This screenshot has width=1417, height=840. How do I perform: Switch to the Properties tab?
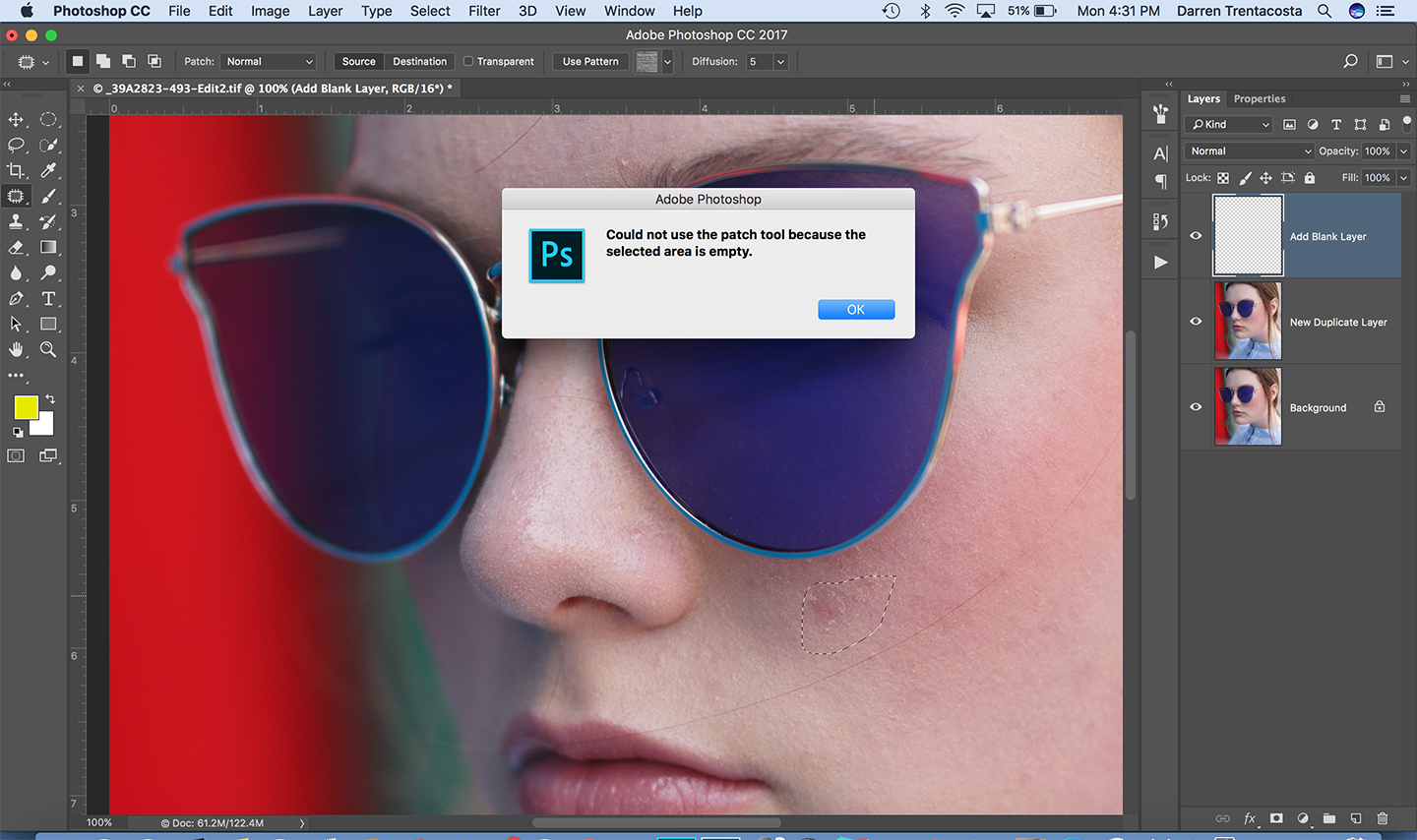(x=1260, y=99)
